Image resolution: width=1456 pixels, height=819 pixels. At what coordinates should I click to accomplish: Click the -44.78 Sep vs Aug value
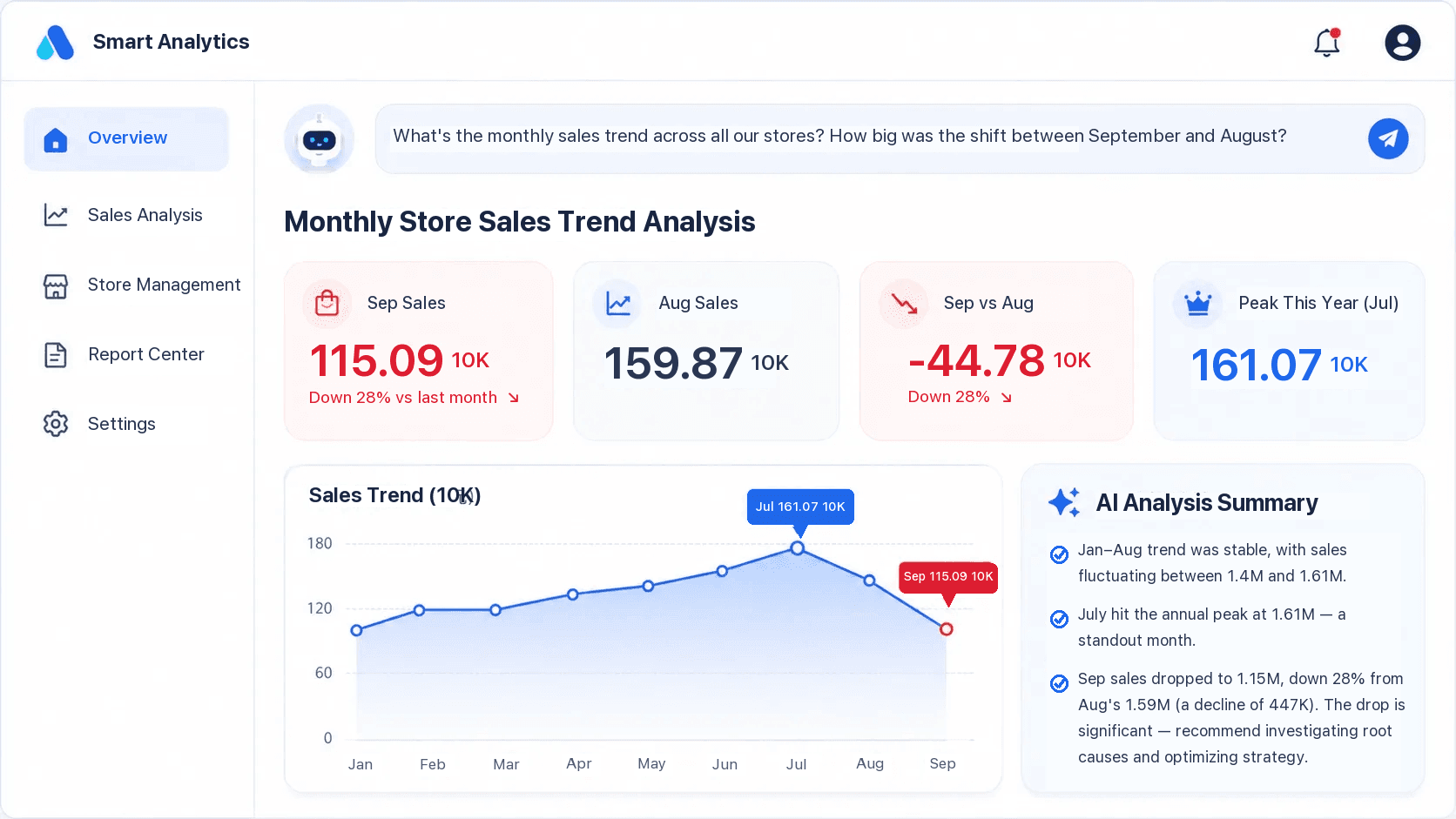(976, 361)
